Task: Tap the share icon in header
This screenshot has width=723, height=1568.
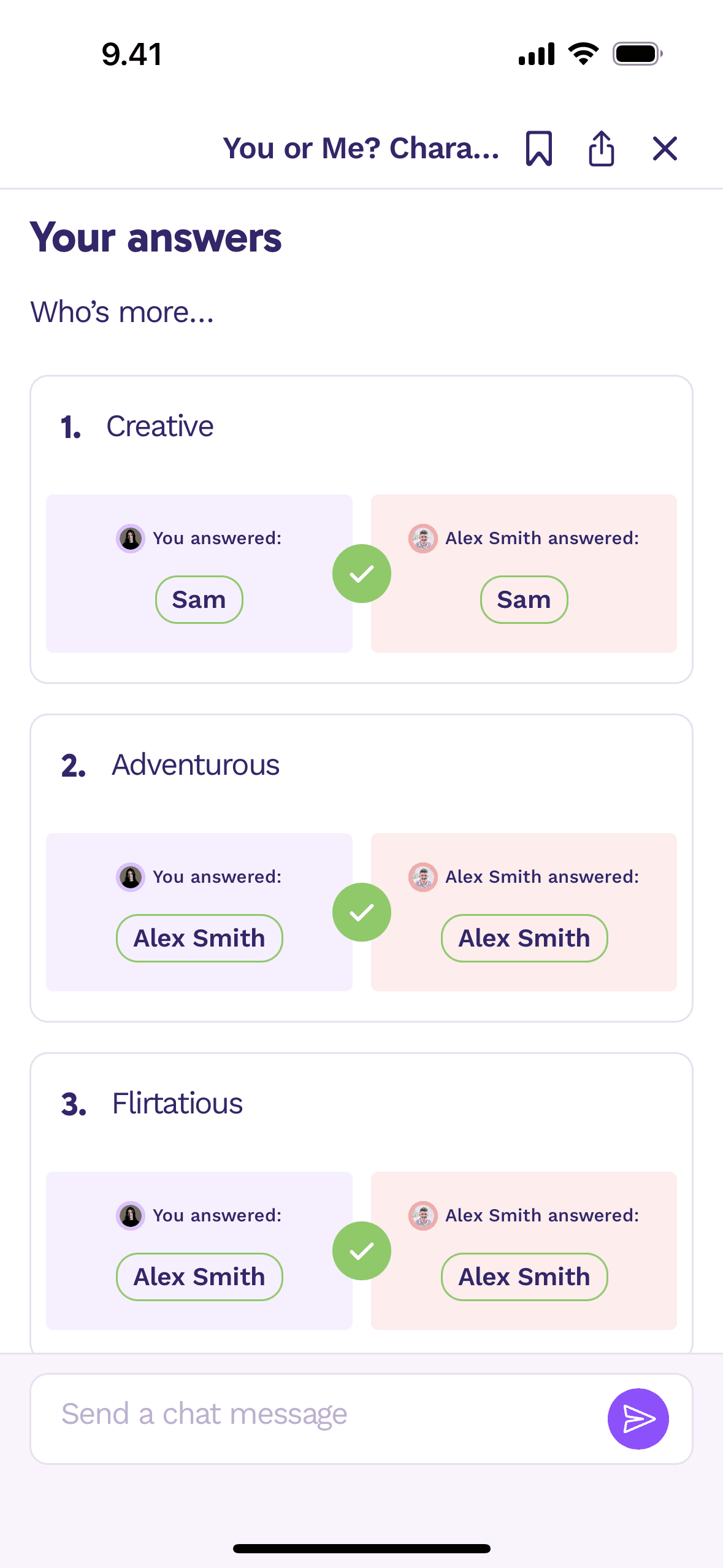Action: 602,148
